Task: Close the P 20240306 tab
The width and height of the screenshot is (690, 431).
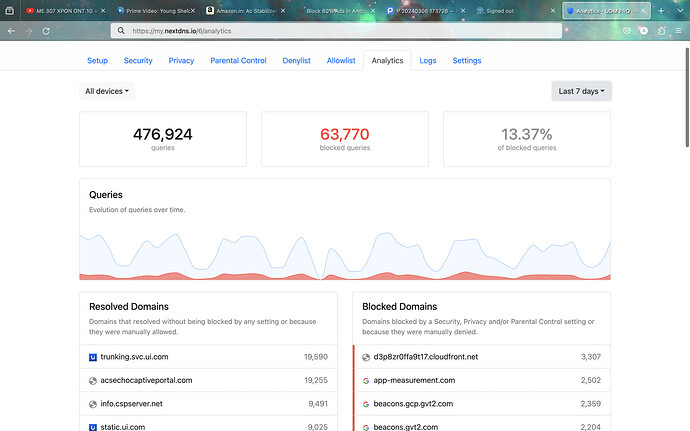Action: [x=463, y=11]
